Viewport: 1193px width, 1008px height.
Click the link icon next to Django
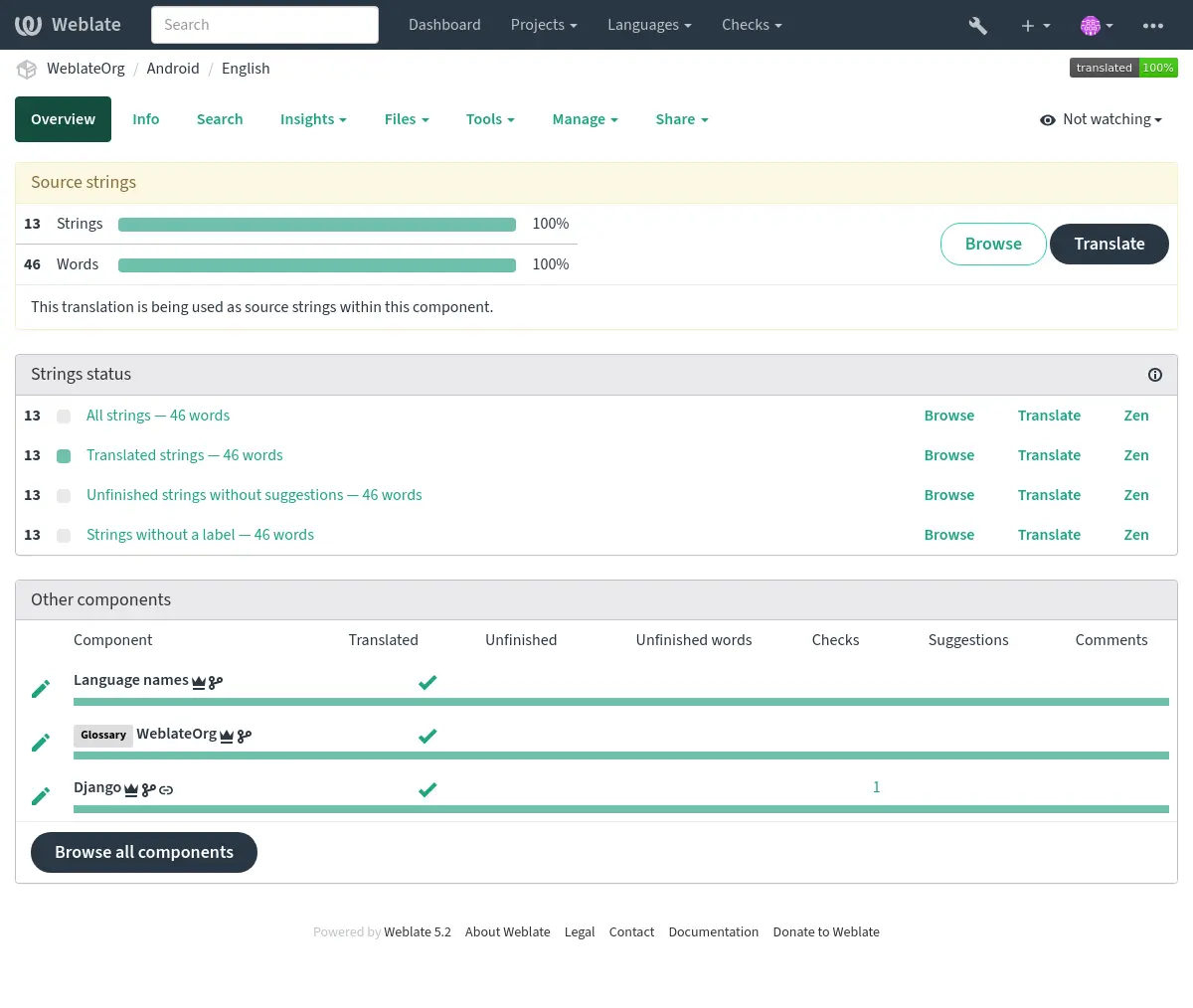166,789
